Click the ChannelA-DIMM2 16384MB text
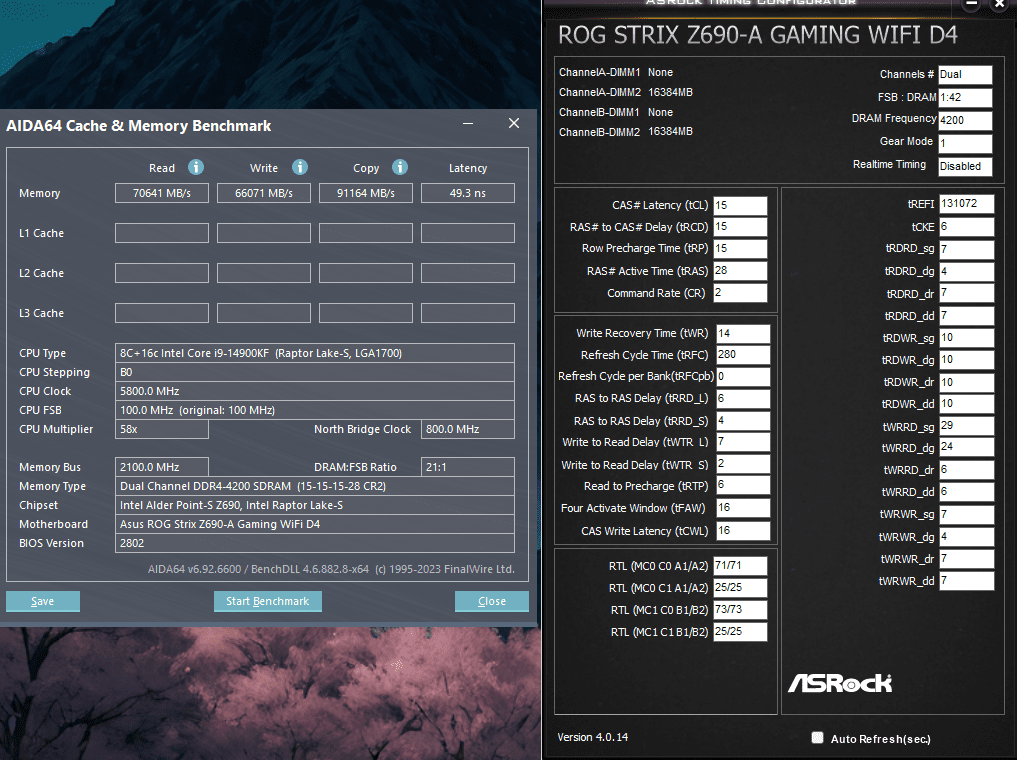 coord(626,92)
